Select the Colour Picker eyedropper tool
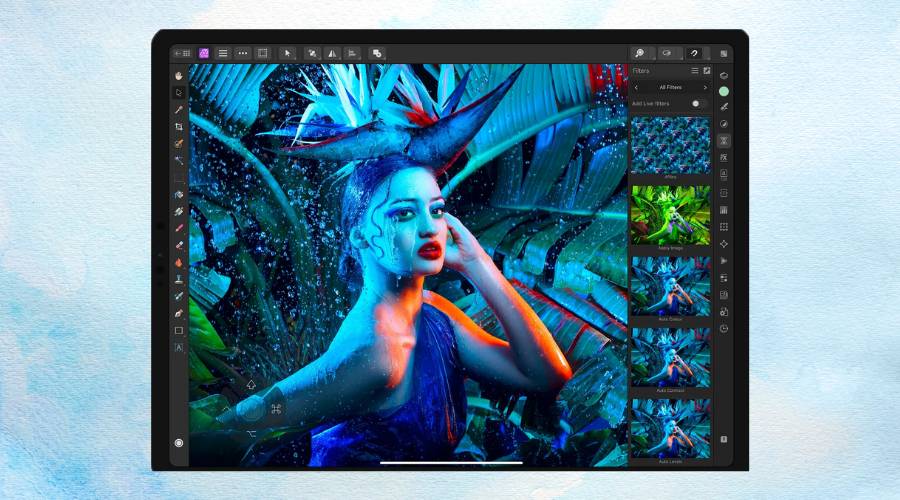 click(179, 110)
